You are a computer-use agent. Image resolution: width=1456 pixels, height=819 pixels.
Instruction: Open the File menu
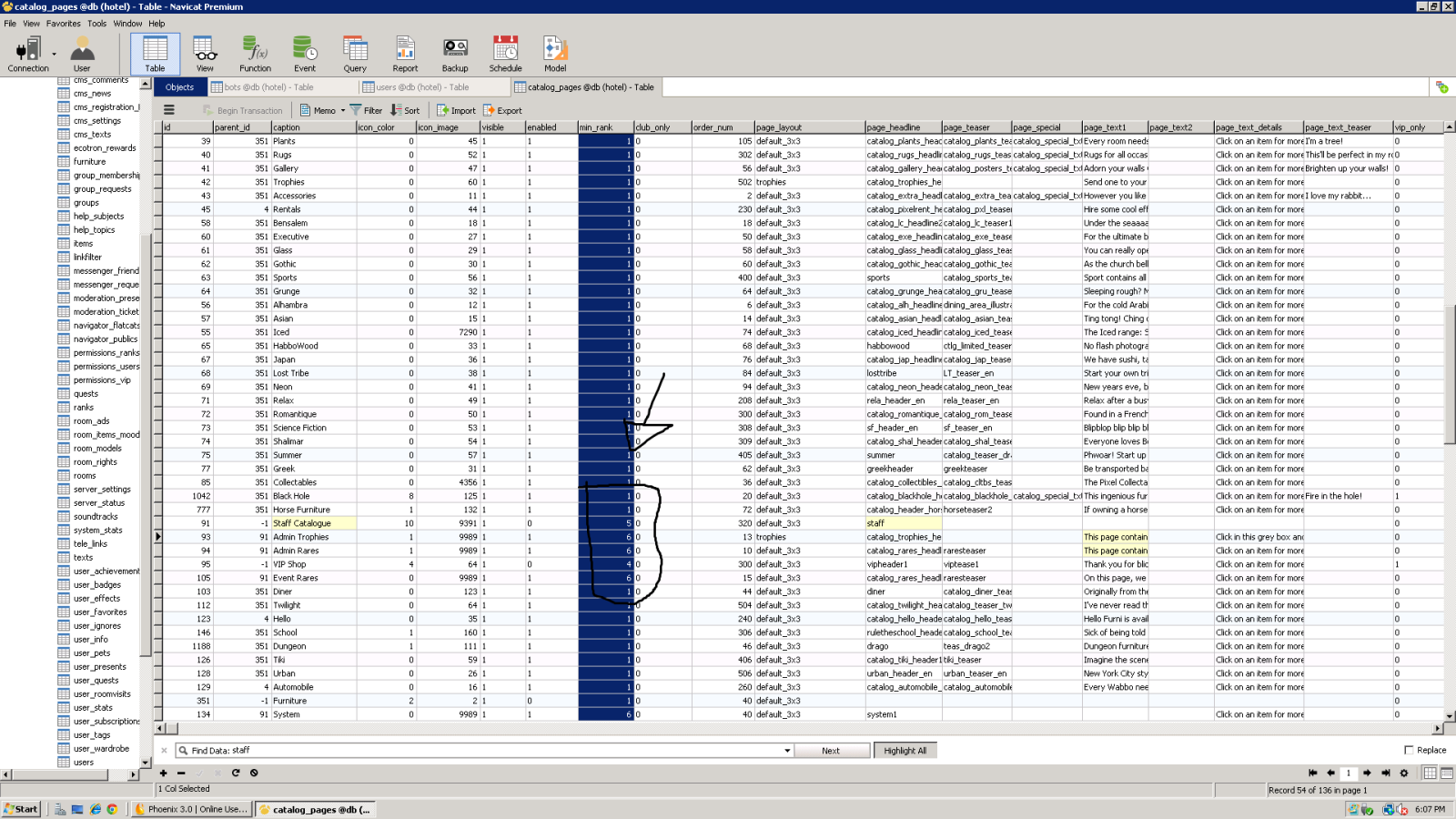pyautogui.click(x=10, y=24)
